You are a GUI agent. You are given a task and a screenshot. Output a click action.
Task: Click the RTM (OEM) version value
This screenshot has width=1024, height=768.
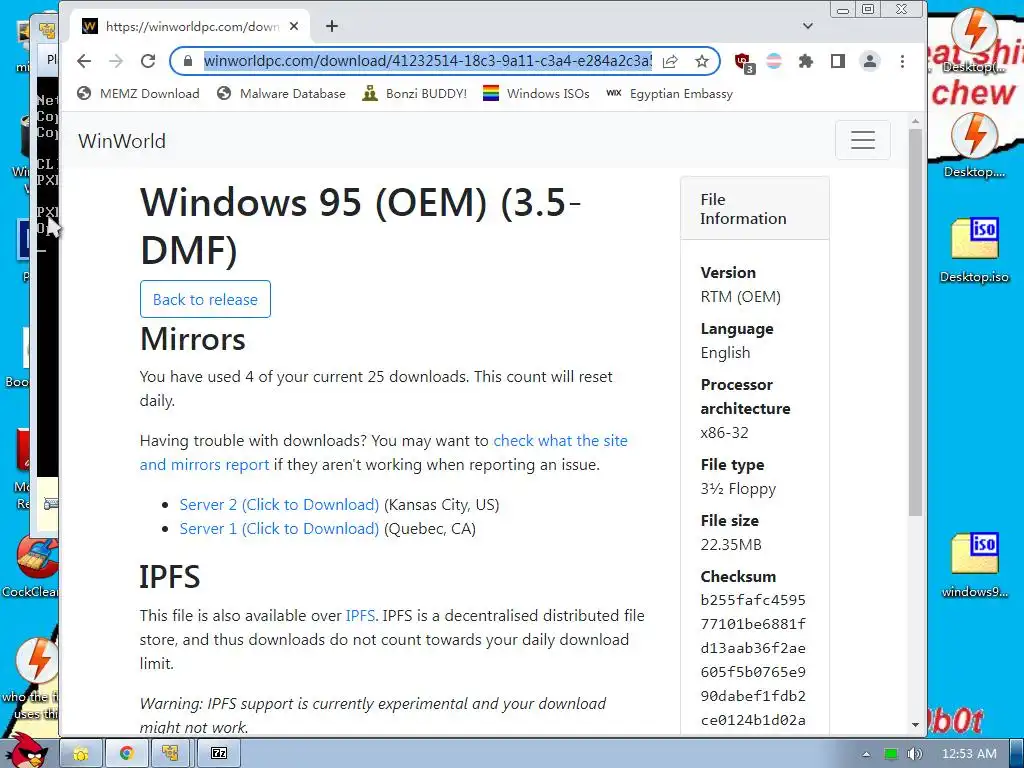[741, 297]
